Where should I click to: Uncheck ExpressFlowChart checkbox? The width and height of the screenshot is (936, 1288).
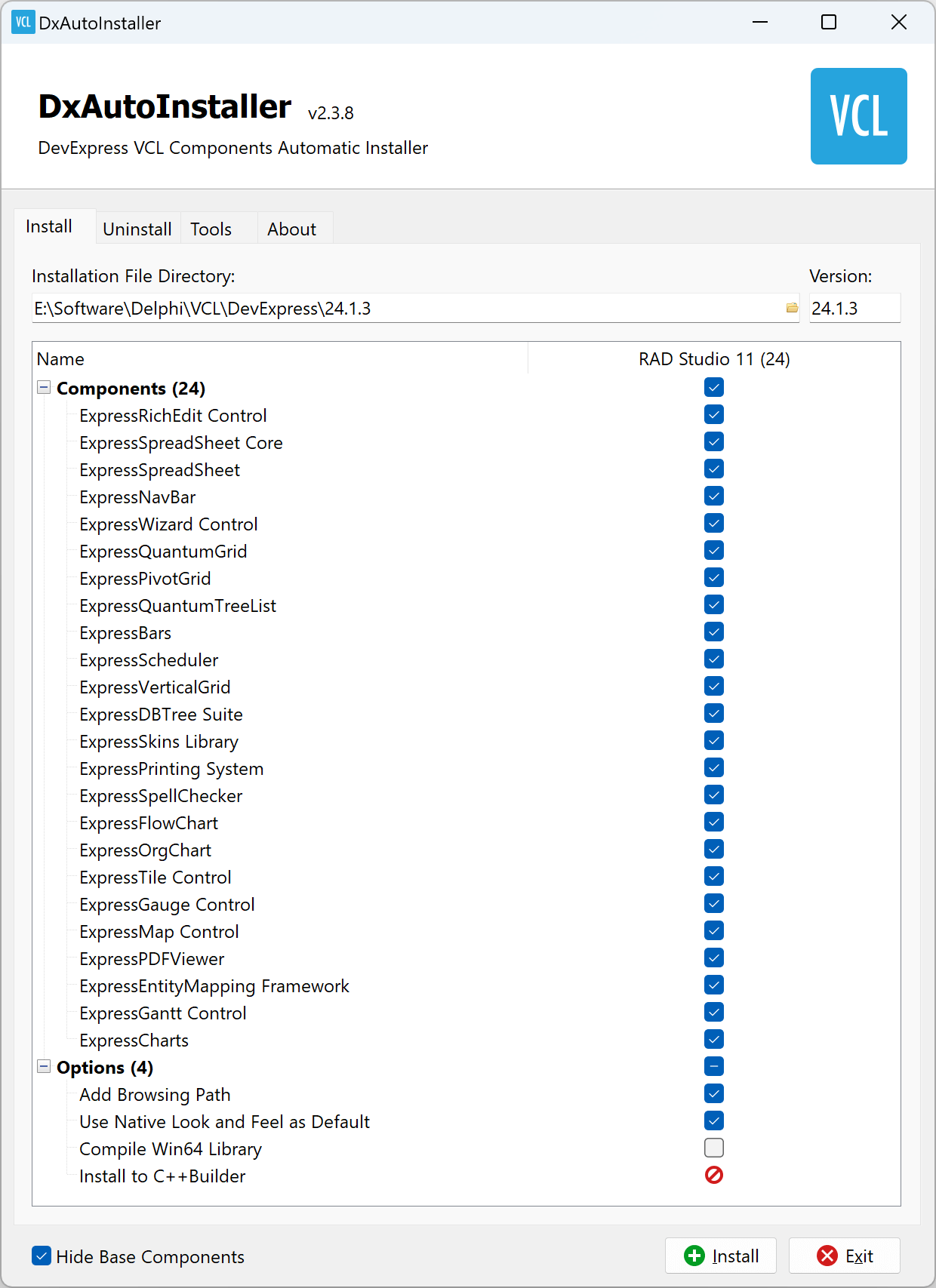[x=714, y=822]
